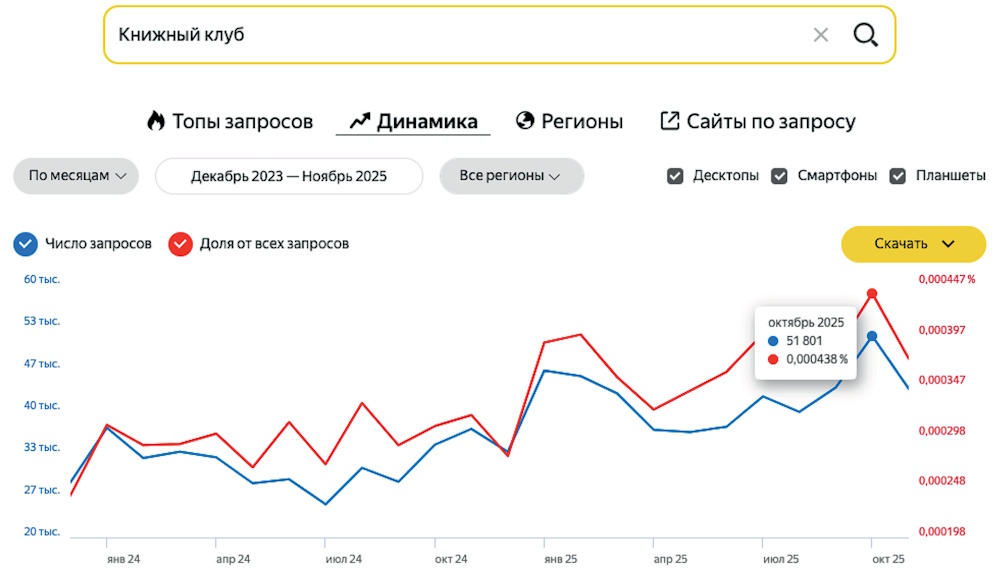This screenshot has width=1000, height=573.
Task: Switch to the Топы запросов tab
Action: pos(242,122)
